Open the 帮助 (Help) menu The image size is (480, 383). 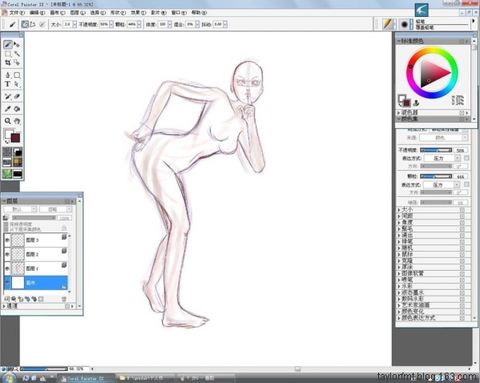(199, 13)
